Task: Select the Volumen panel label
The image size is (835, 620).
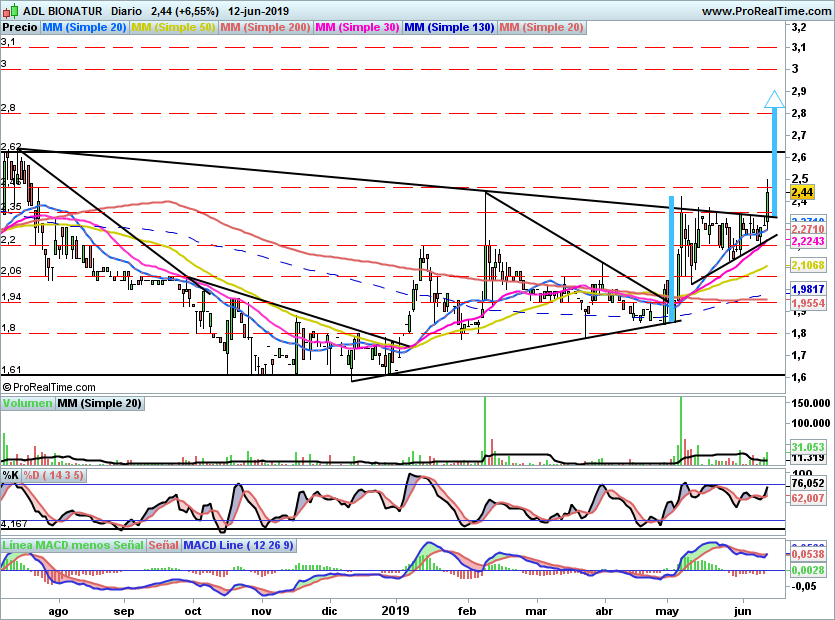Action: point(27,404)
